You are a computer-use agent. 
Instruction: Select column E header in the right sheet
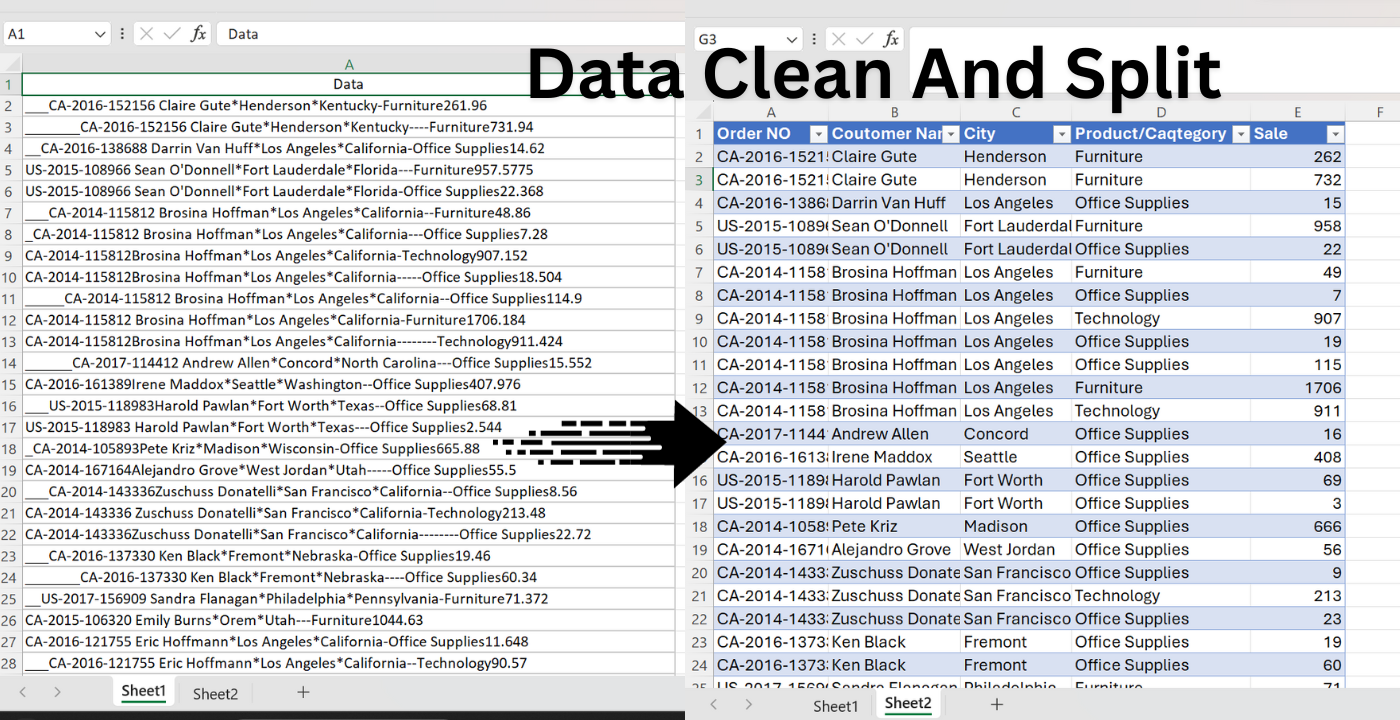coord(1297,113)
